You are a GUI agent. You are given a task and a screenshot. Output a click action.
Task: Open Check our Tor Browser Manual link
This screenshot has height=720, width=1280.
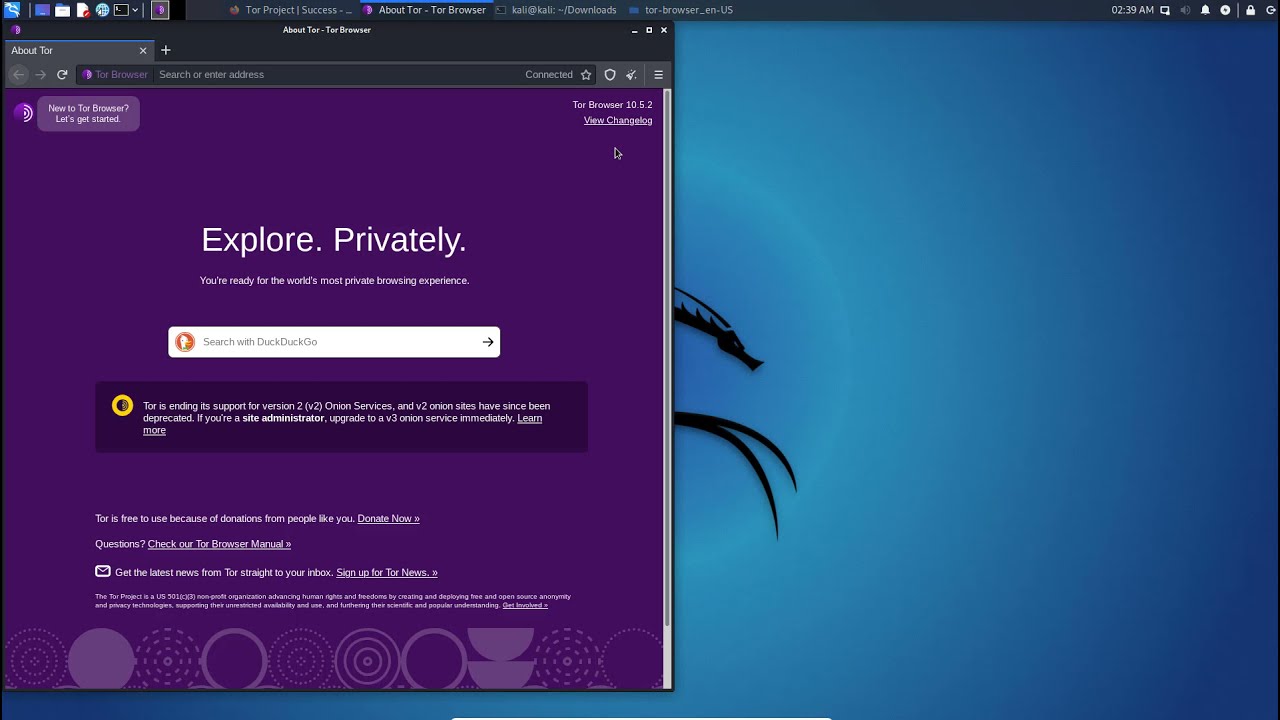tap(219, 544)
